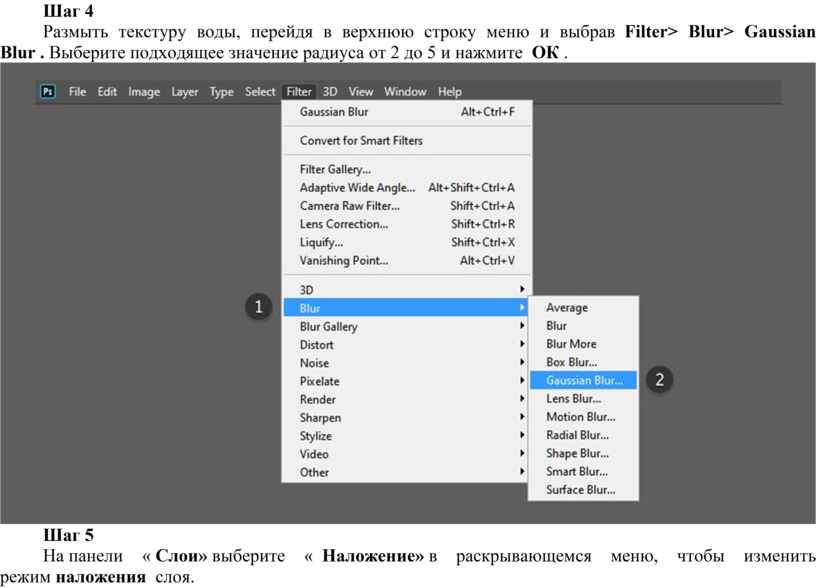The image size is (816, 588).
Task: Expand the Blur Gallery submenu
Action: 407,326
